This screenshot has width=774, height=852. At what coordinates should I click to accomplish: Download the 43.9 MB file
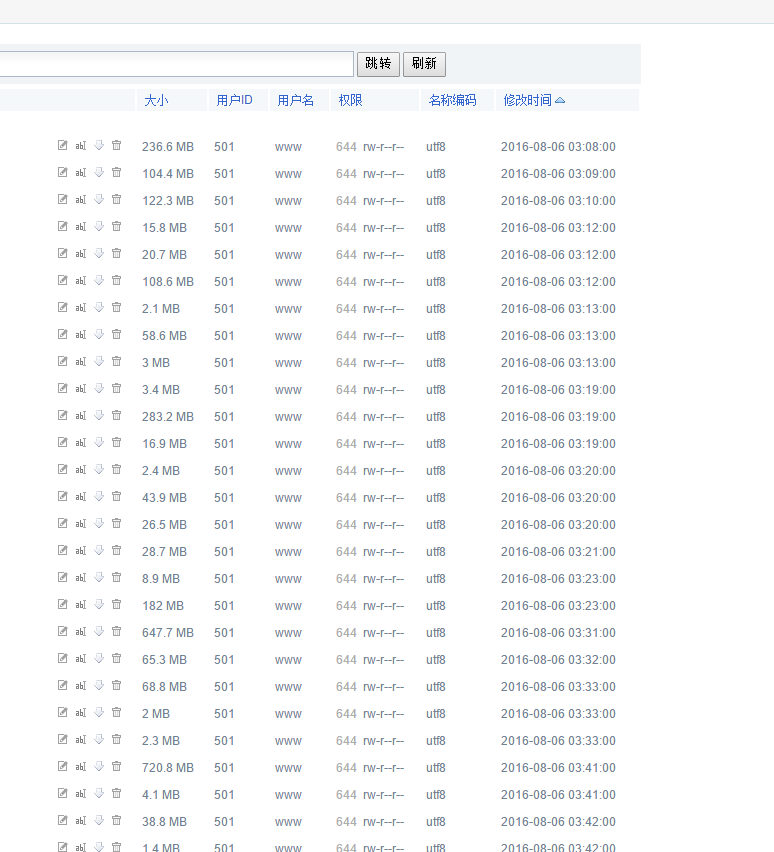(99, 497)
